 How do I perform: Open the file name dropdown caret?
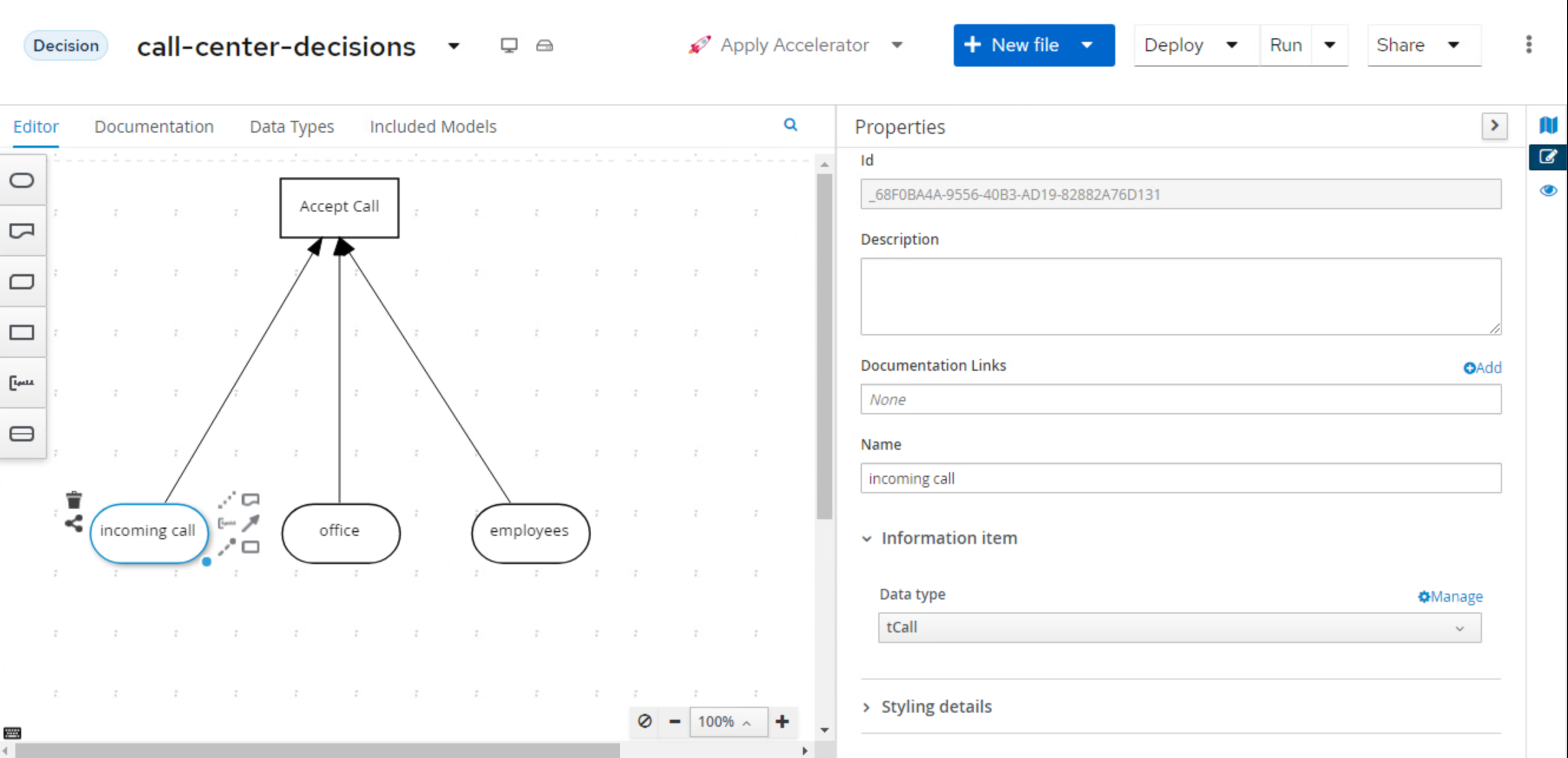click(x=453, y=45)
